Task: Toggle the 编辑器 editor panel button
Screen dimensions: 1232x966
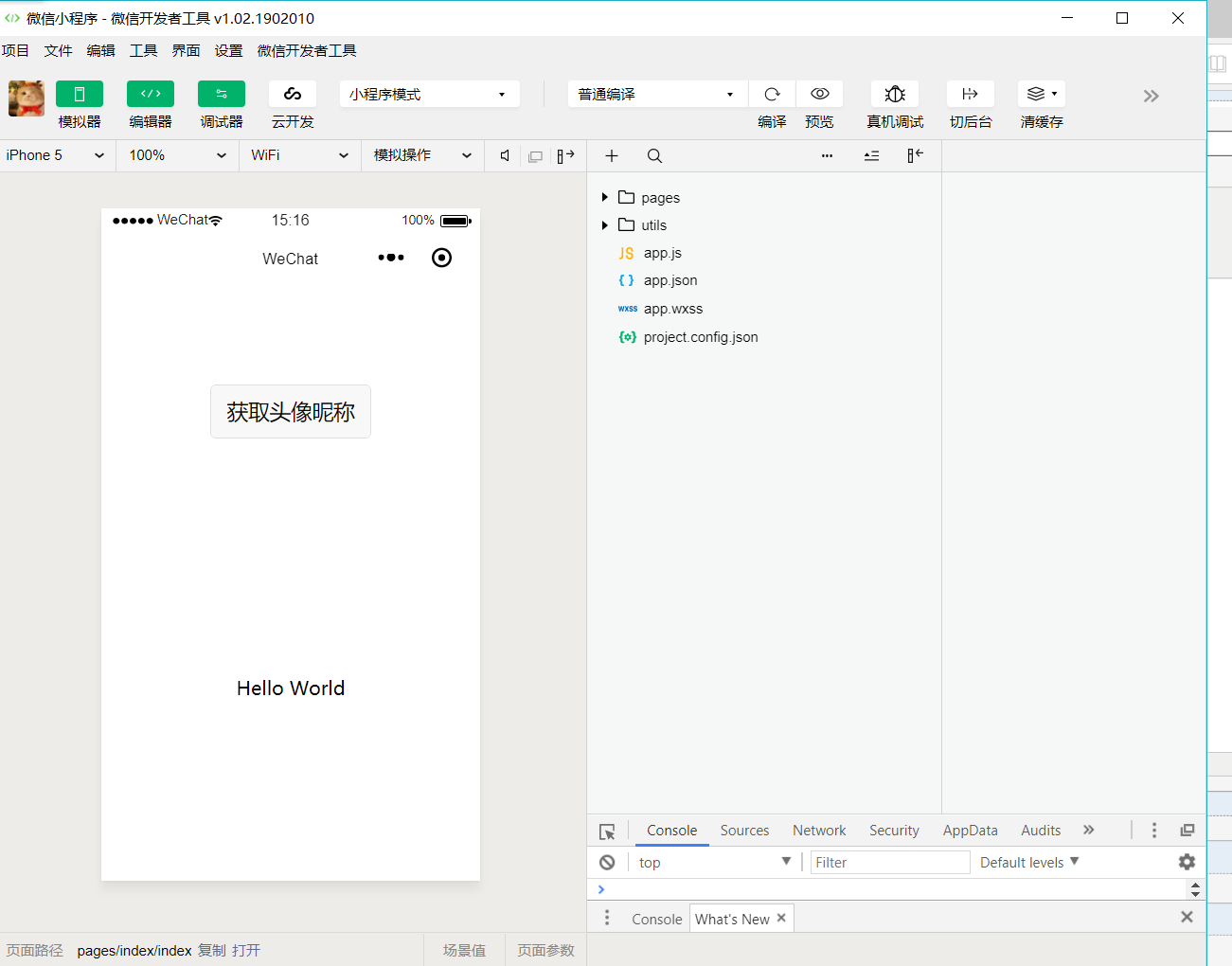Action: 151,94
